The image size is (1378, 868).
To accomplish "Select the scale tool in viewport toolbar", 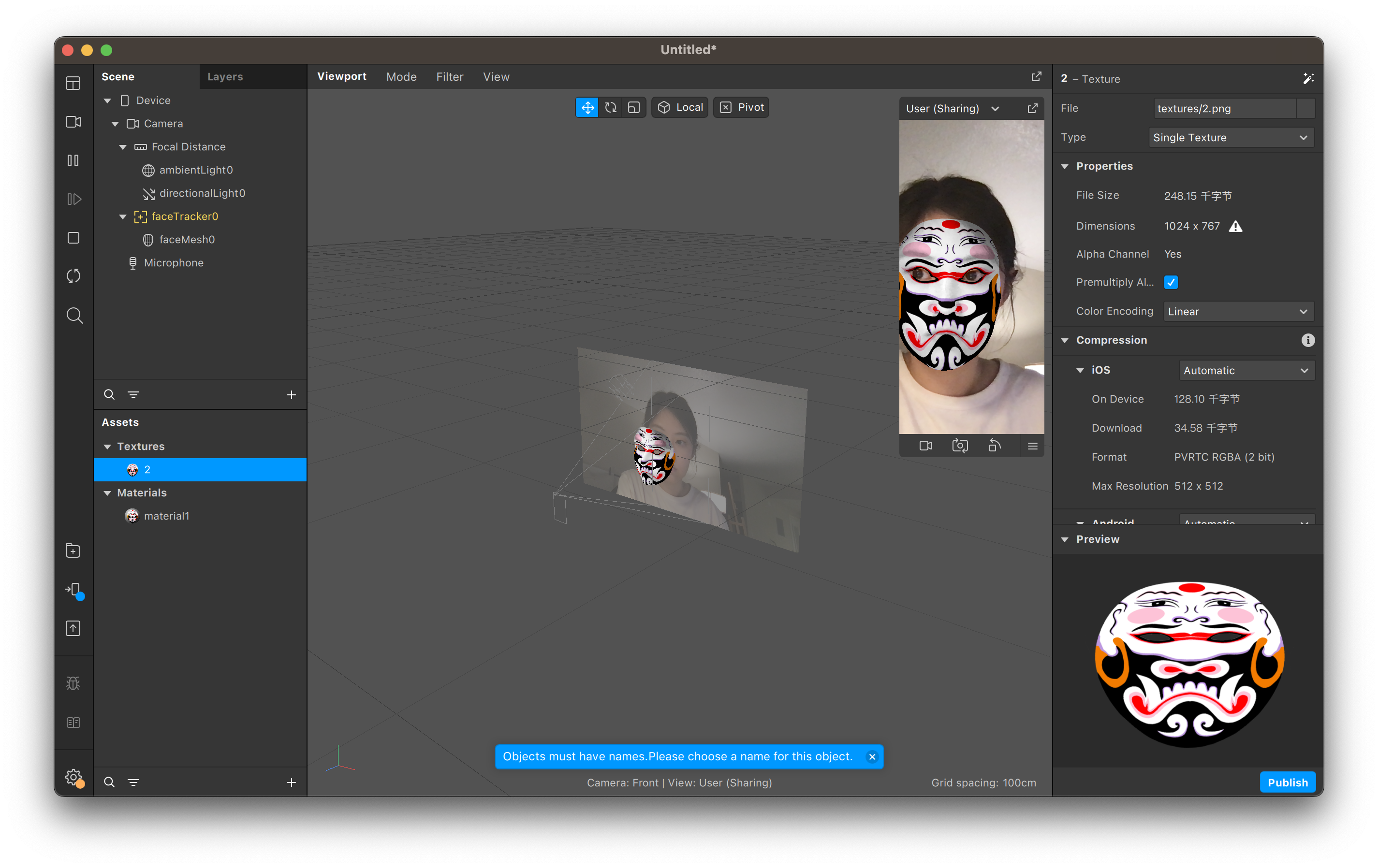I will pos(633,108).
